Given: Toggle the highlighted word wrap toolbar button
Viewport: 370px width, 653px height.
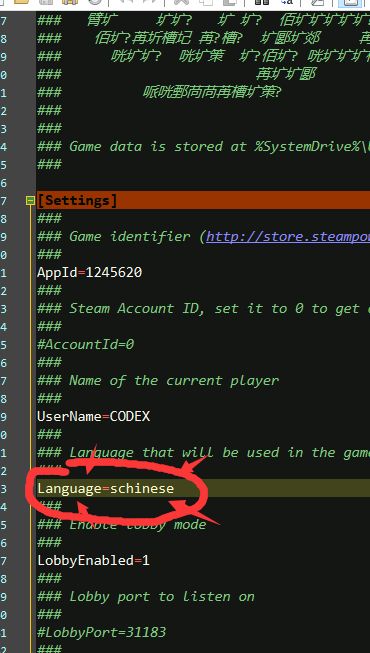Looking at the screenshot, I should coord(351,2).
